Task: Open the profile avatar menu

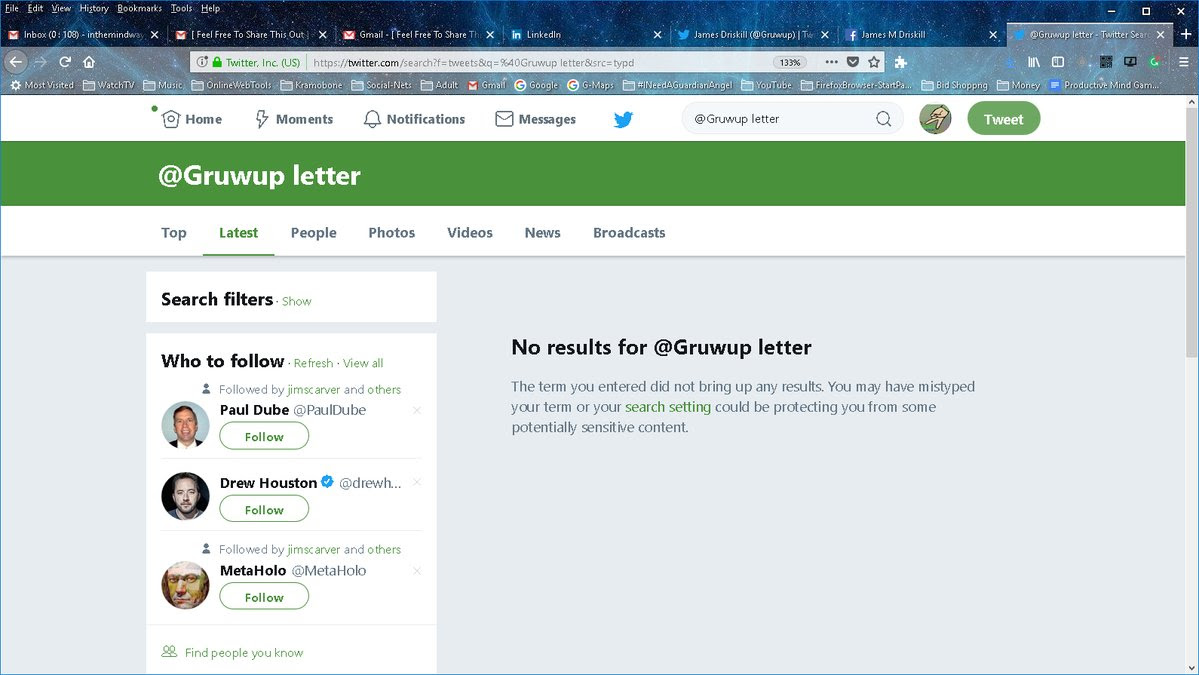Action: coord(934,118)
